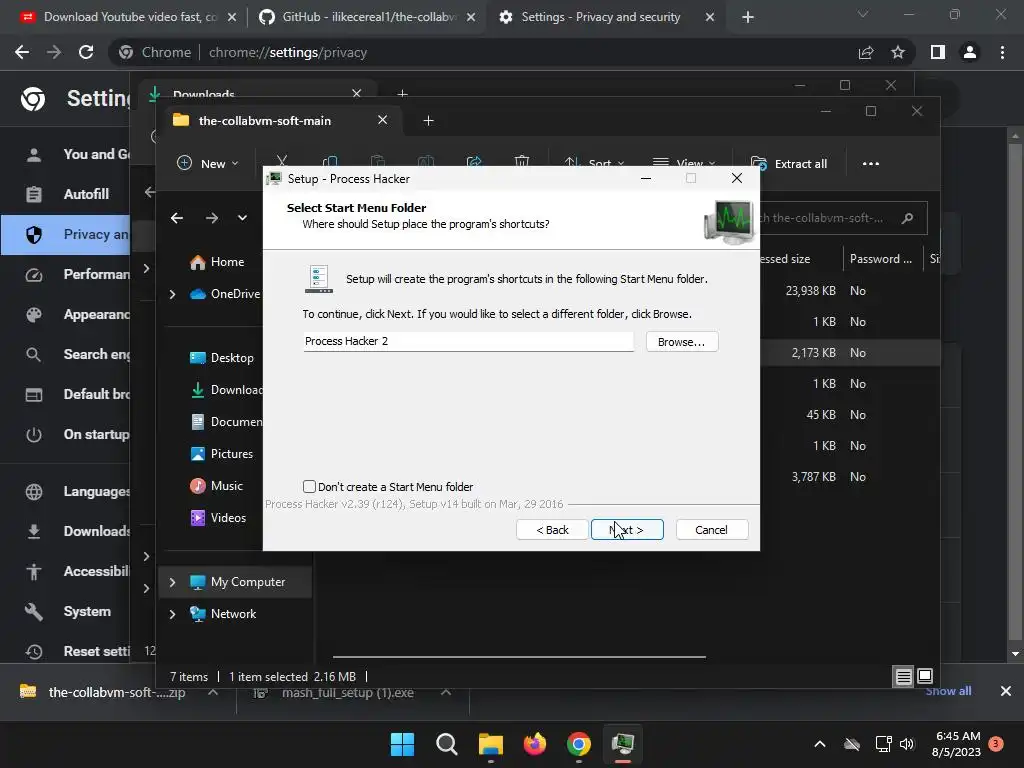Go Back in the setup wizard
The width and height of the screenshot is (1024, 768).
click(x=552, y=530)
